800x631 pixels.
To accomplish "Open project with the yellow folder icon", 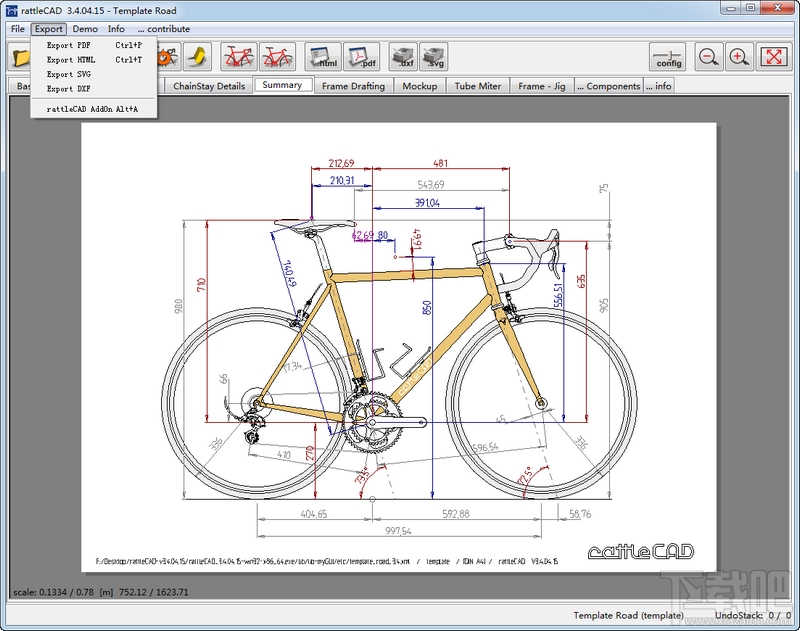I will 20,57.
